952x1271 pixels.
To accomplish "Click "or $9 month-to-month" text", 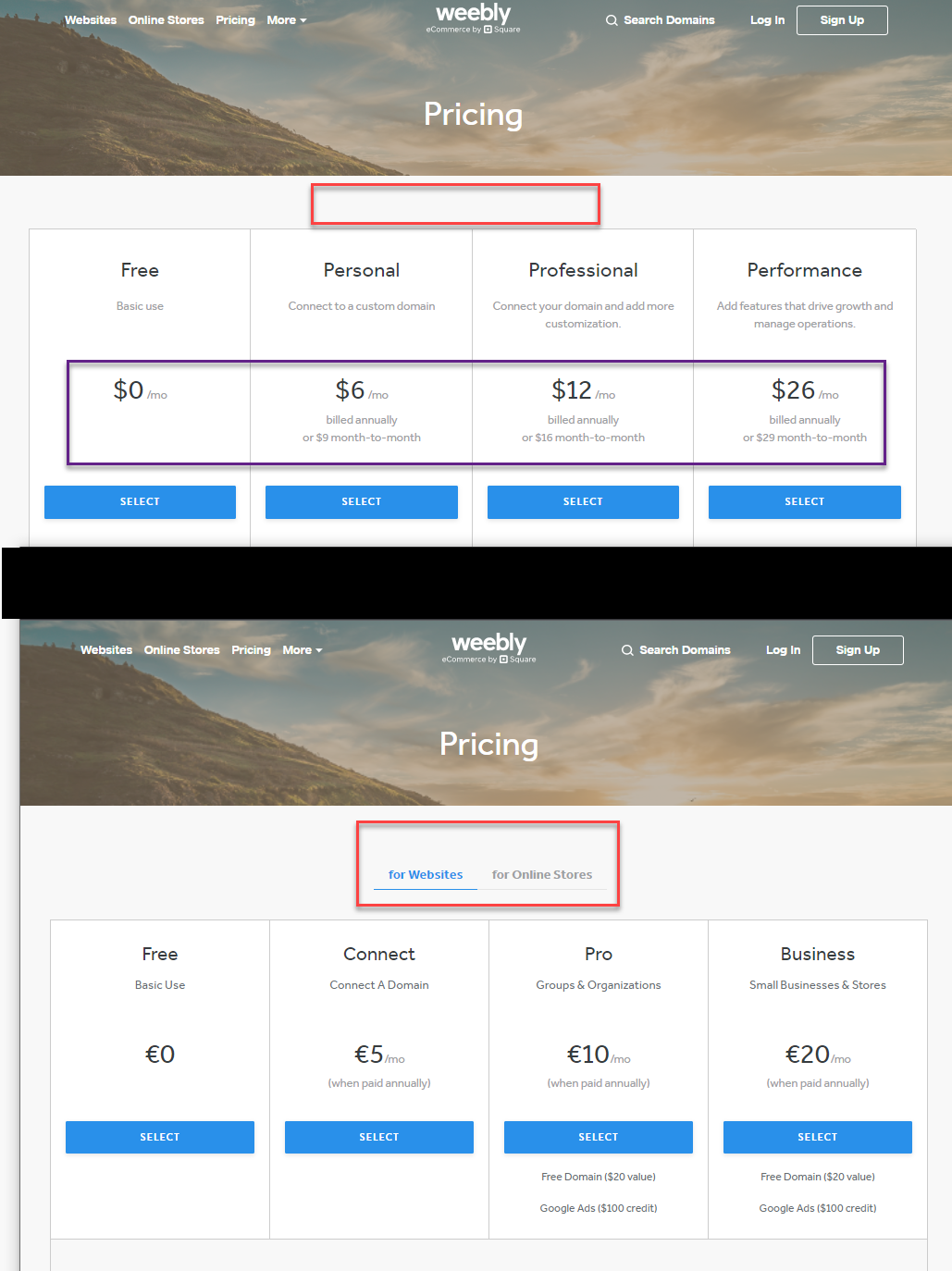I will pyautogui.click(x=362, y=438).
